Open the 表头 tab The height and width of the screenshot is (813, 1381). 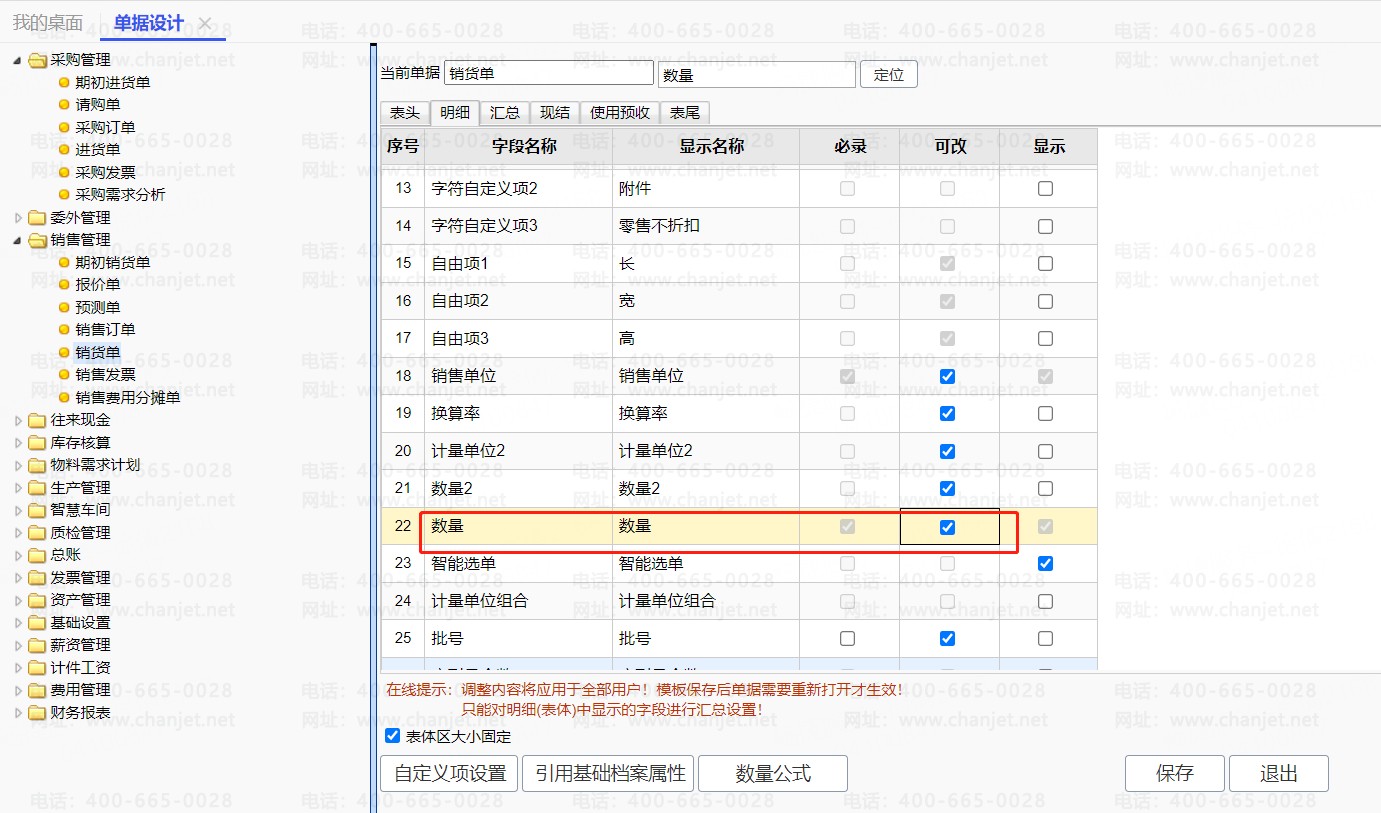(x=405, y=113)
